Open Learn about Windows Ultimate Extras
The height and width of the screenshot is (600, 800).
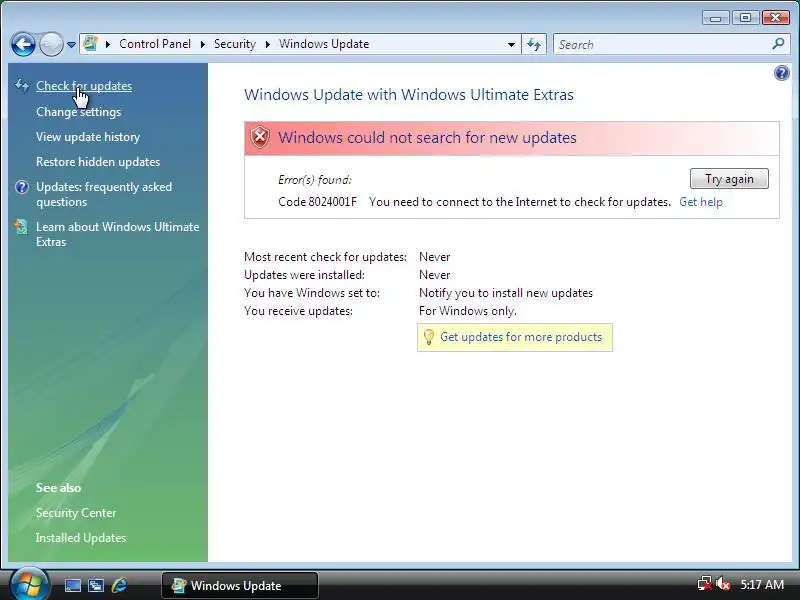117,234
